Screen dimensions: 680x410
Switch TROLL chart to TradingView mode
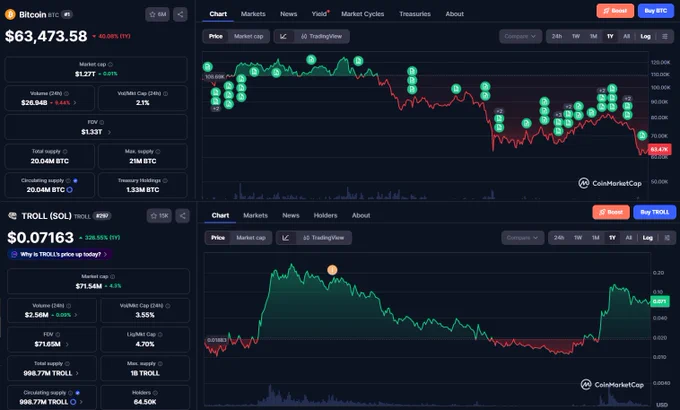click(x=324, y=238)
